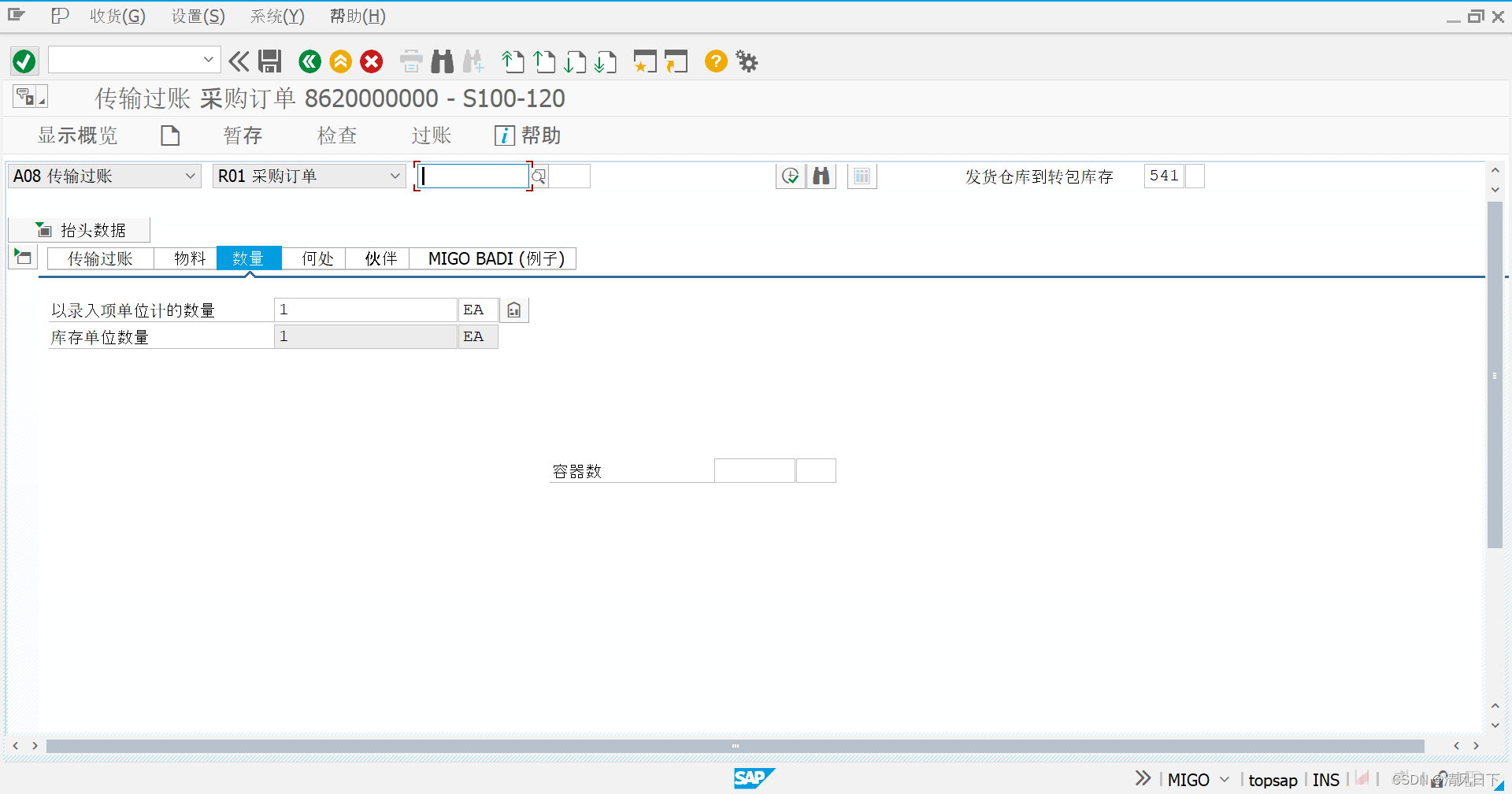Click the Save diskette icon

coord(270,61)
